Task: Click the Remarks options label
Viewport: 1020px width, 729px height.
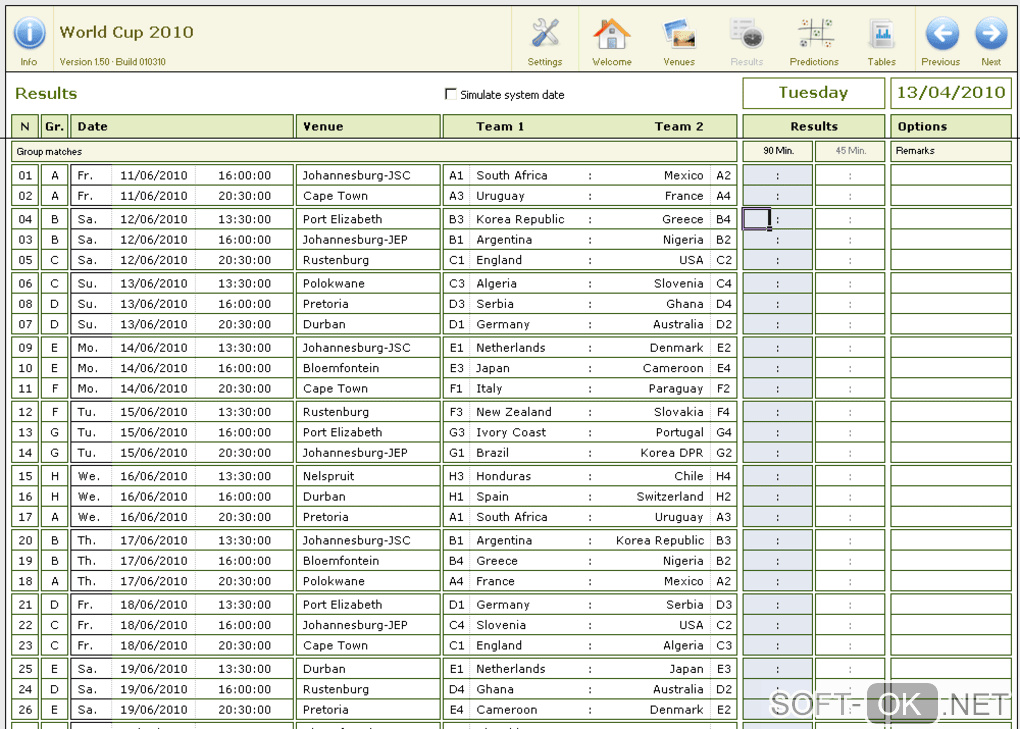Action: tap(915, 151)
